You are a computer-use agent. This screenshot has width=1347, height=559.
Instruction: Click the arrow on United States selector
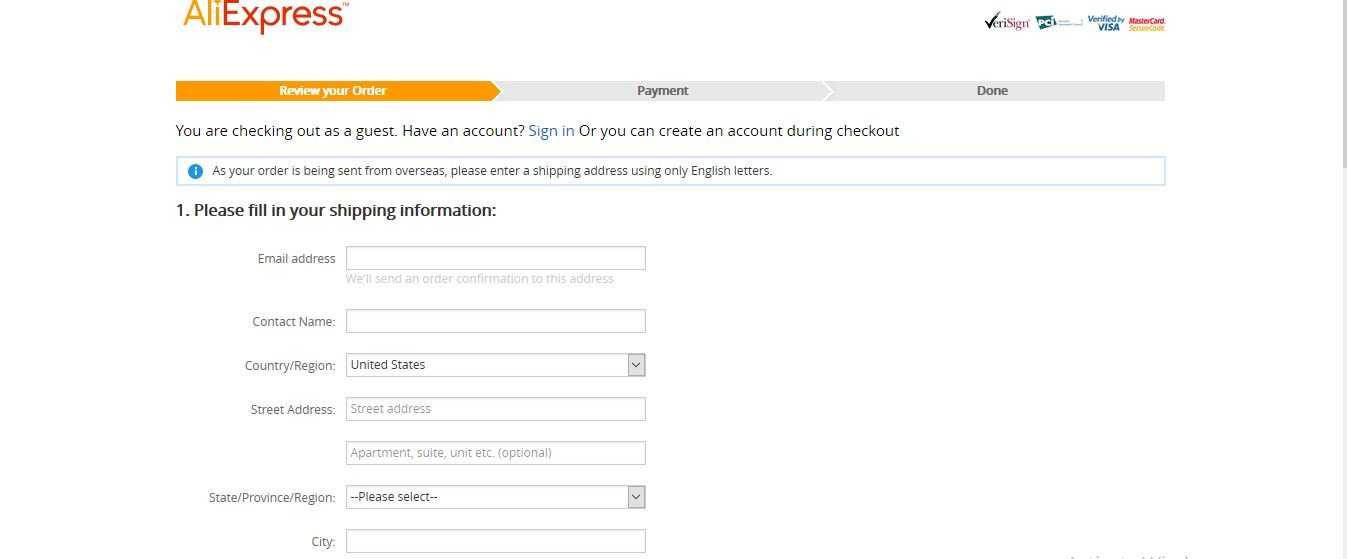point(636,365)
